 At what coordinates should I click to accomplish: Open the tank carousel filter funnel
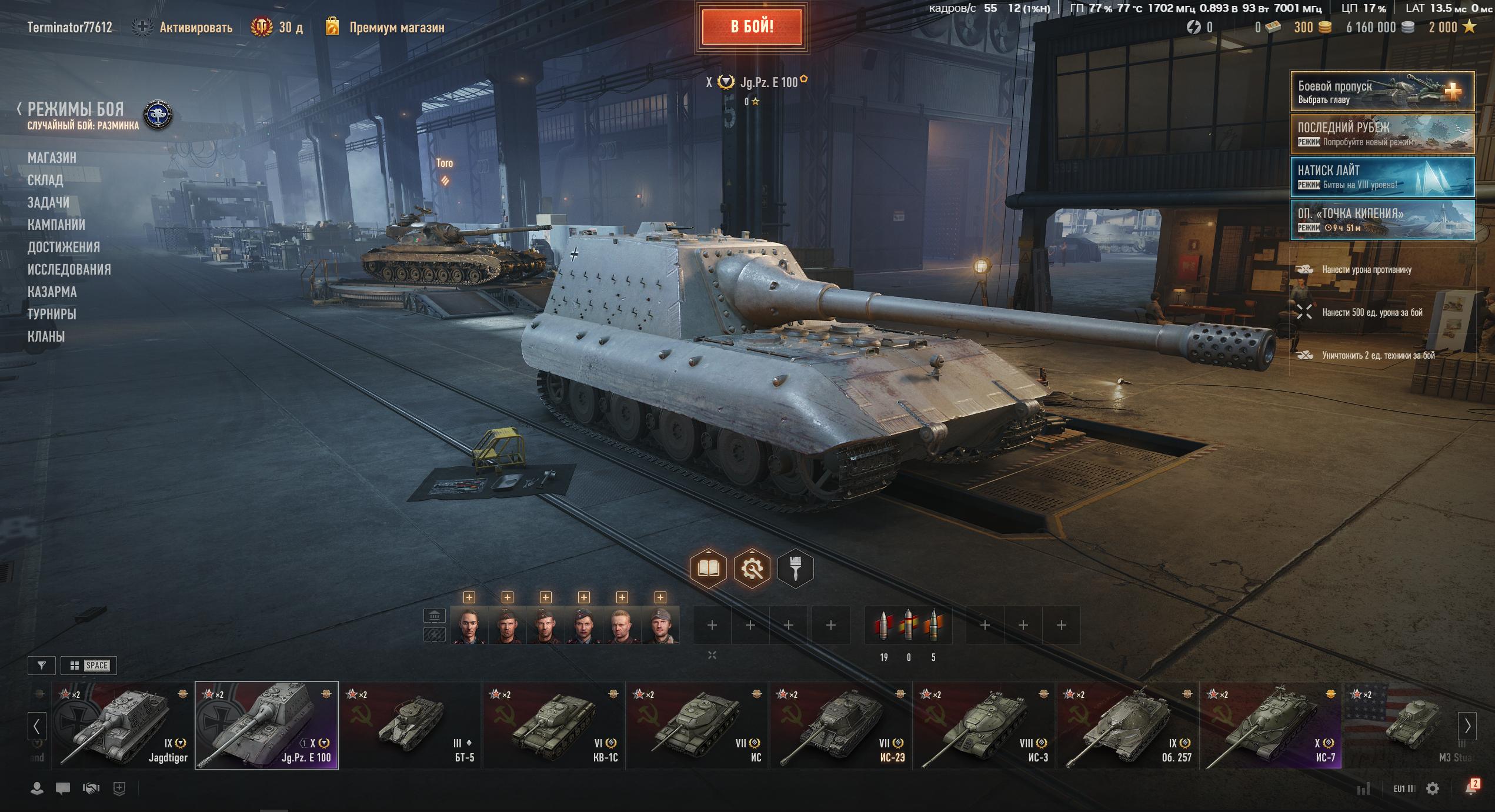pyautogui.click(x=42, y=665)
